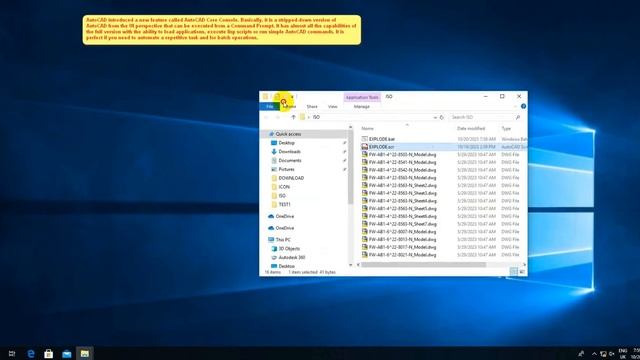Select the 8563-N_Sheet7.dwg file

[x=403, y=224]
